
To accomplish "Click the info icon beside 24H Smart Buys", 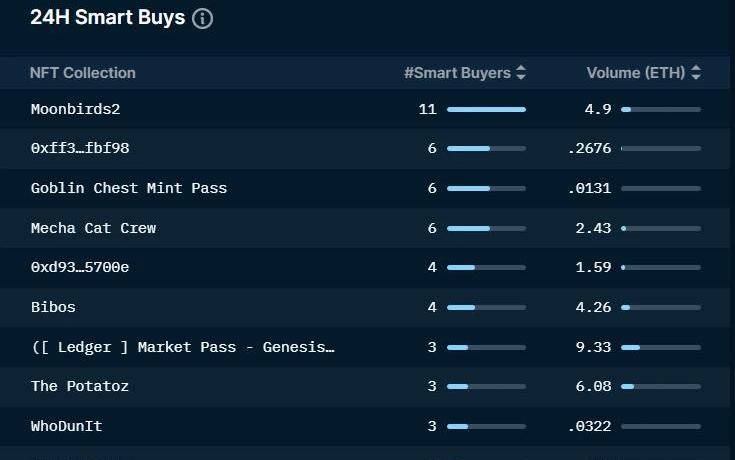I will point(202,19).
